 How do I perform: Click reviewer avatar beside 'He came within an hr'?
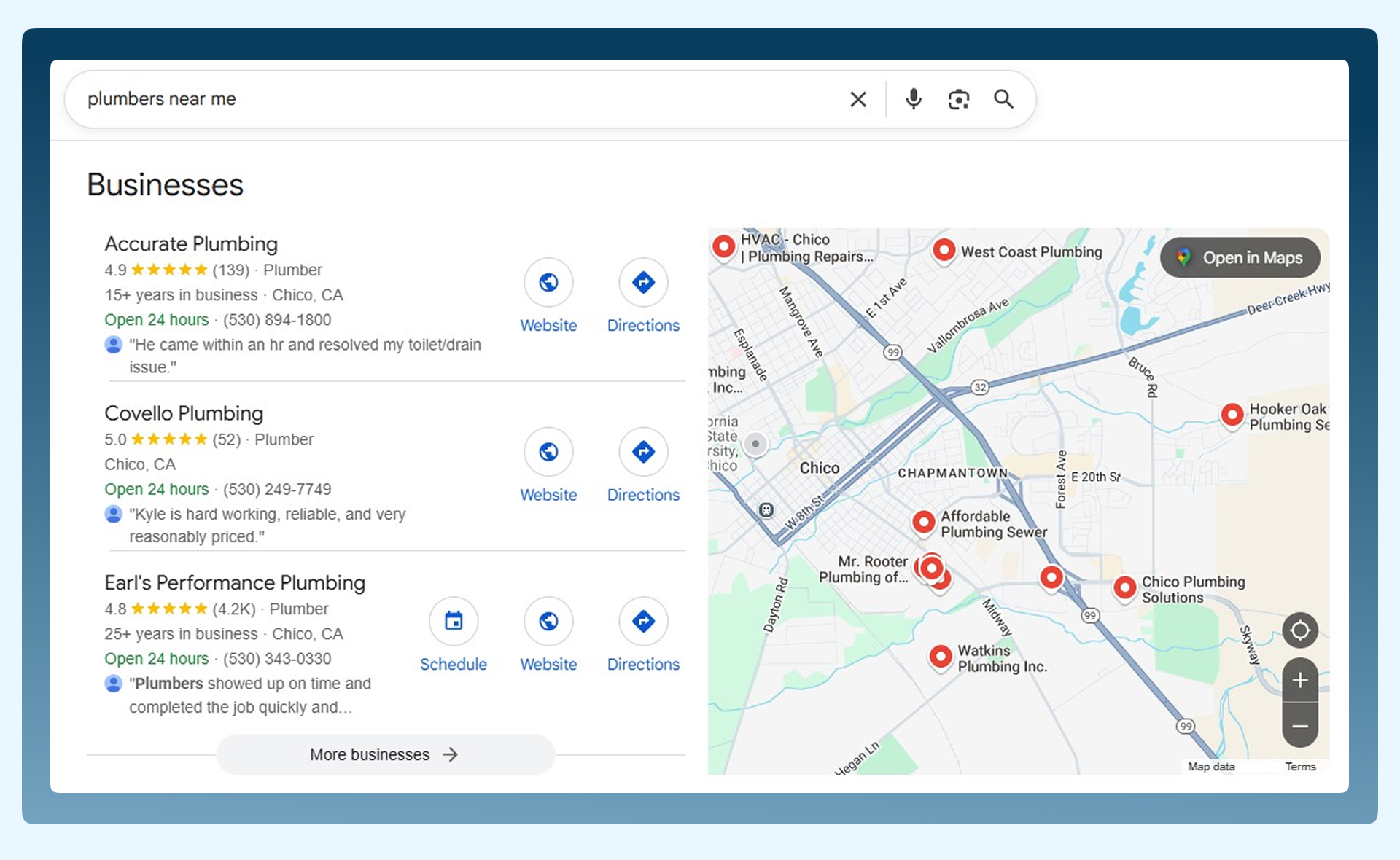pos(113,345)
